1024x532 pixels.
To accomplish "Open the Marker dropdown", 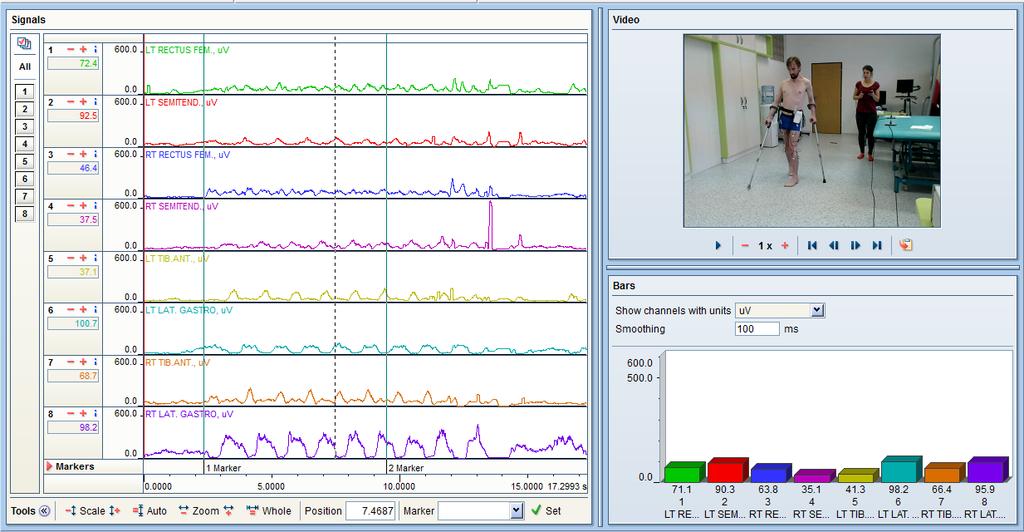I will point(517,511).
